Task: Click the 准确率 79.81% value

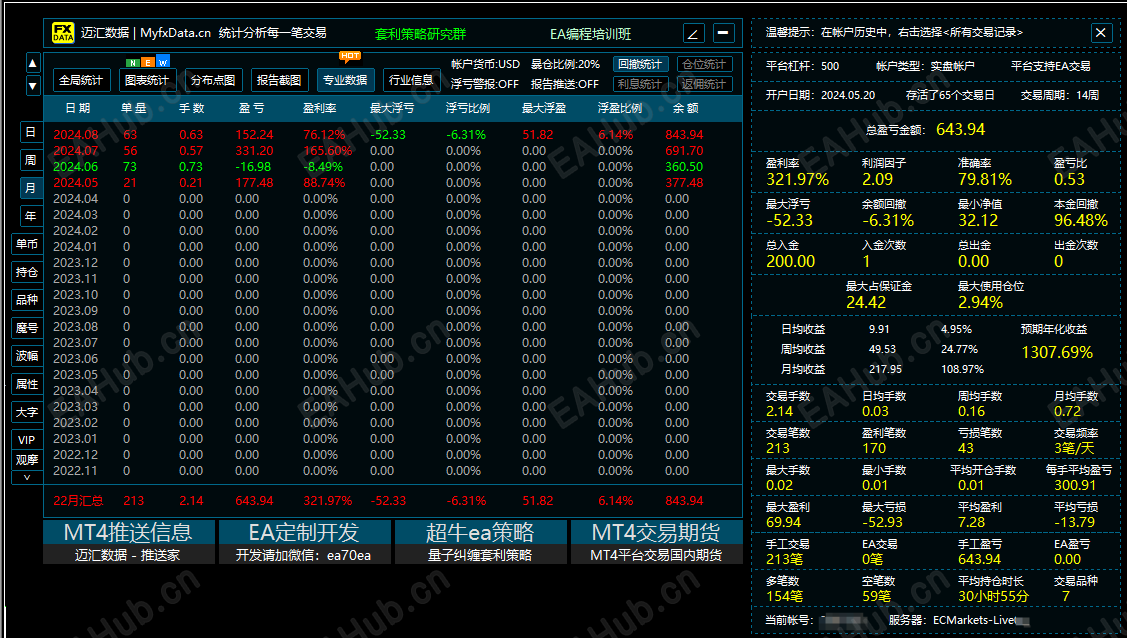Action: 985,180
